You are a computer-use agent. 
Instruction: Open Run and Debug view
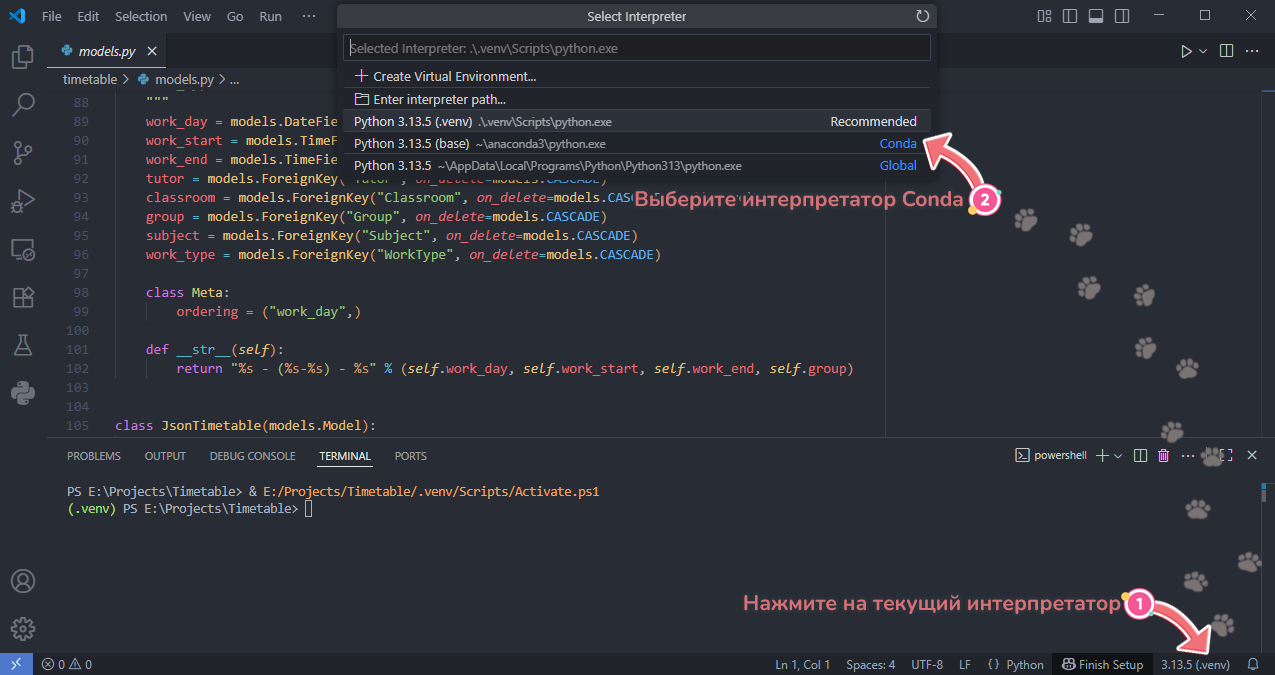[22, 200]
